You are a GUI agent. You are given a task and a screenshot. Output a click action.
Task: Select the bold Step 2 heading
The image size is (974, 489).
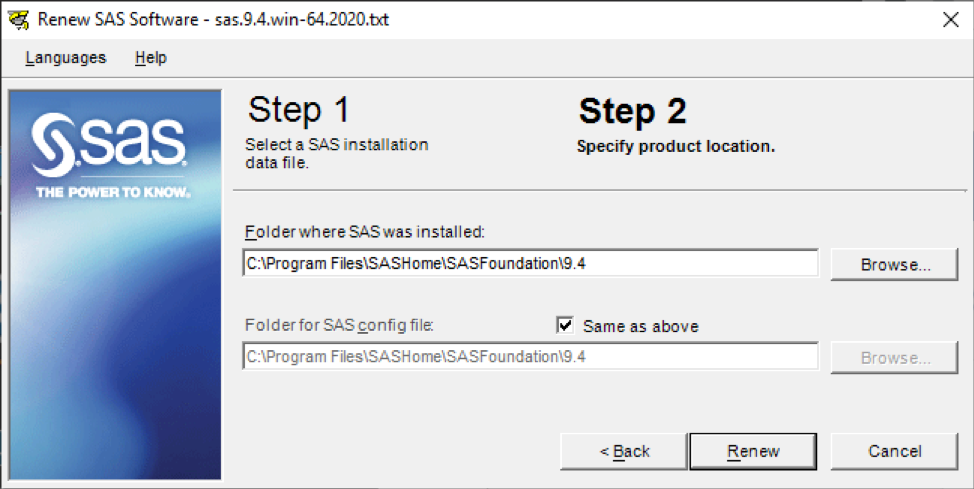(x=632, y=111)
